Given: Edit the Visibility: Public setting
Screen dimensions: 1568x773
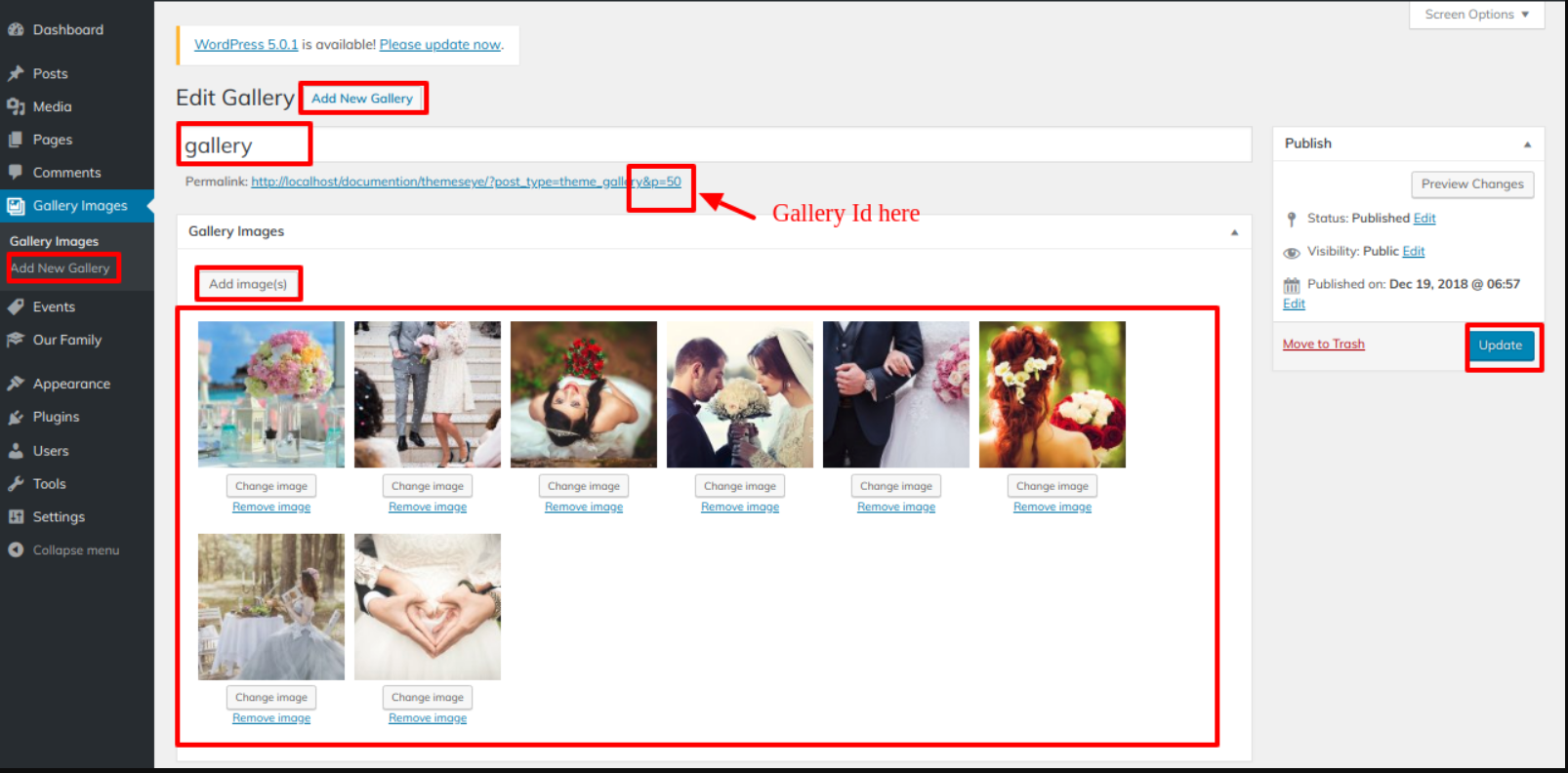Looking at the screenshot, I should (x=1413, y=252).
